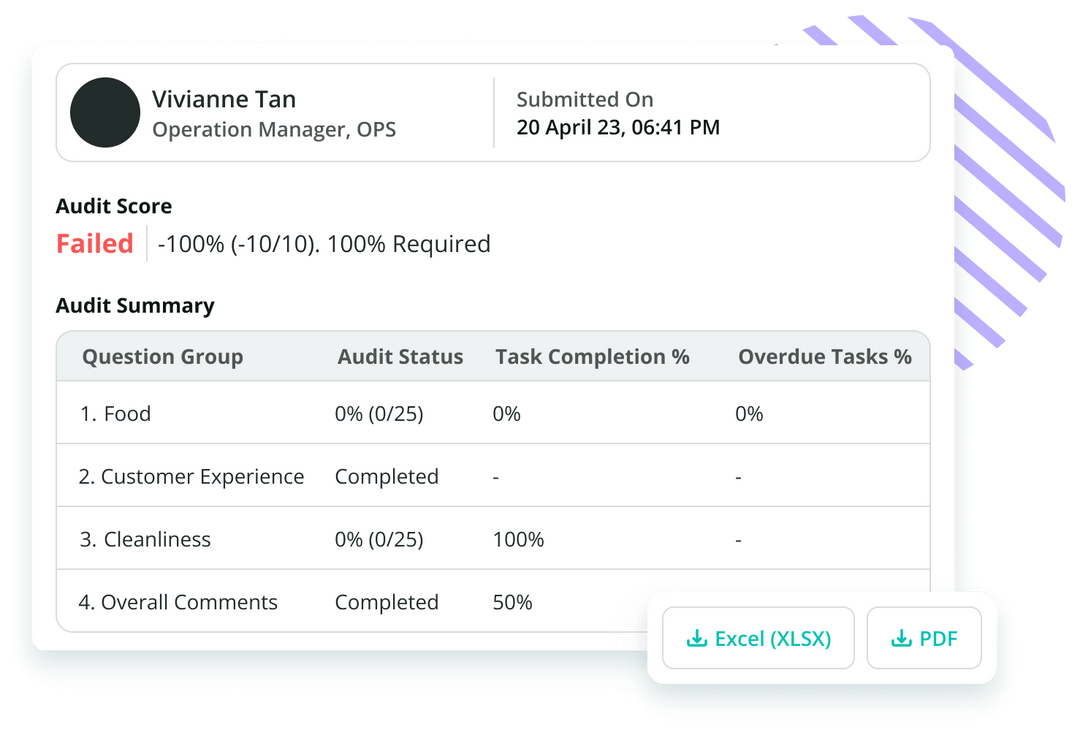This screenshot has height=735, width=1080.
Task: Click the name Vivianne Tan
Action: coord(224,98)
